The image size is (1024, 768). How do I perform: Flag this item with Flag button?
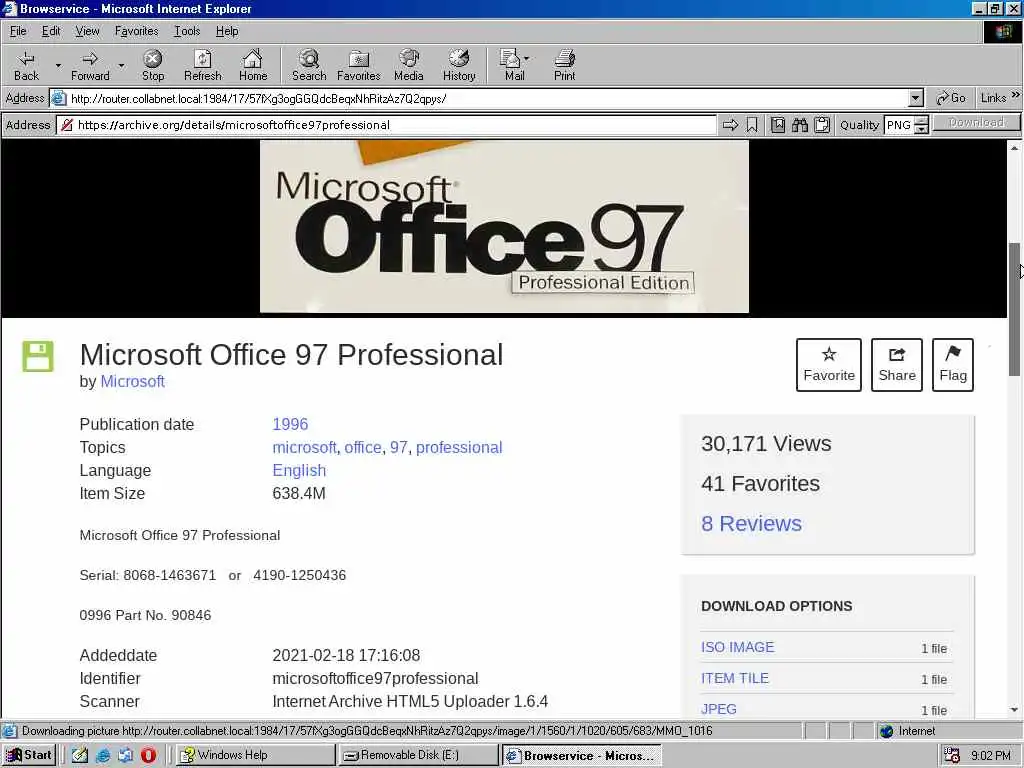click(x=953, y=365)
